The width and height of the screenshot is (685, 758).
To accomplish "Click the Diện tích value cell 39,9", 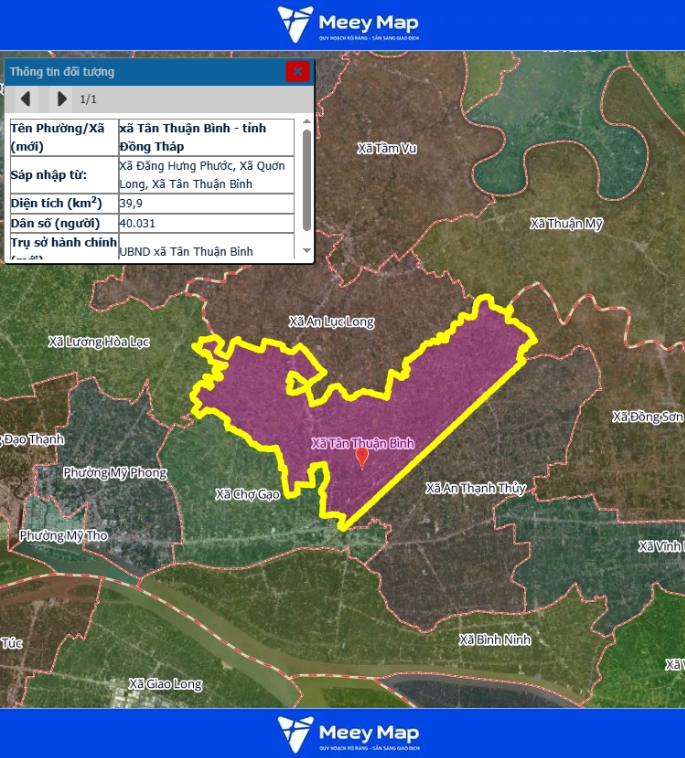I will (206, 203).
